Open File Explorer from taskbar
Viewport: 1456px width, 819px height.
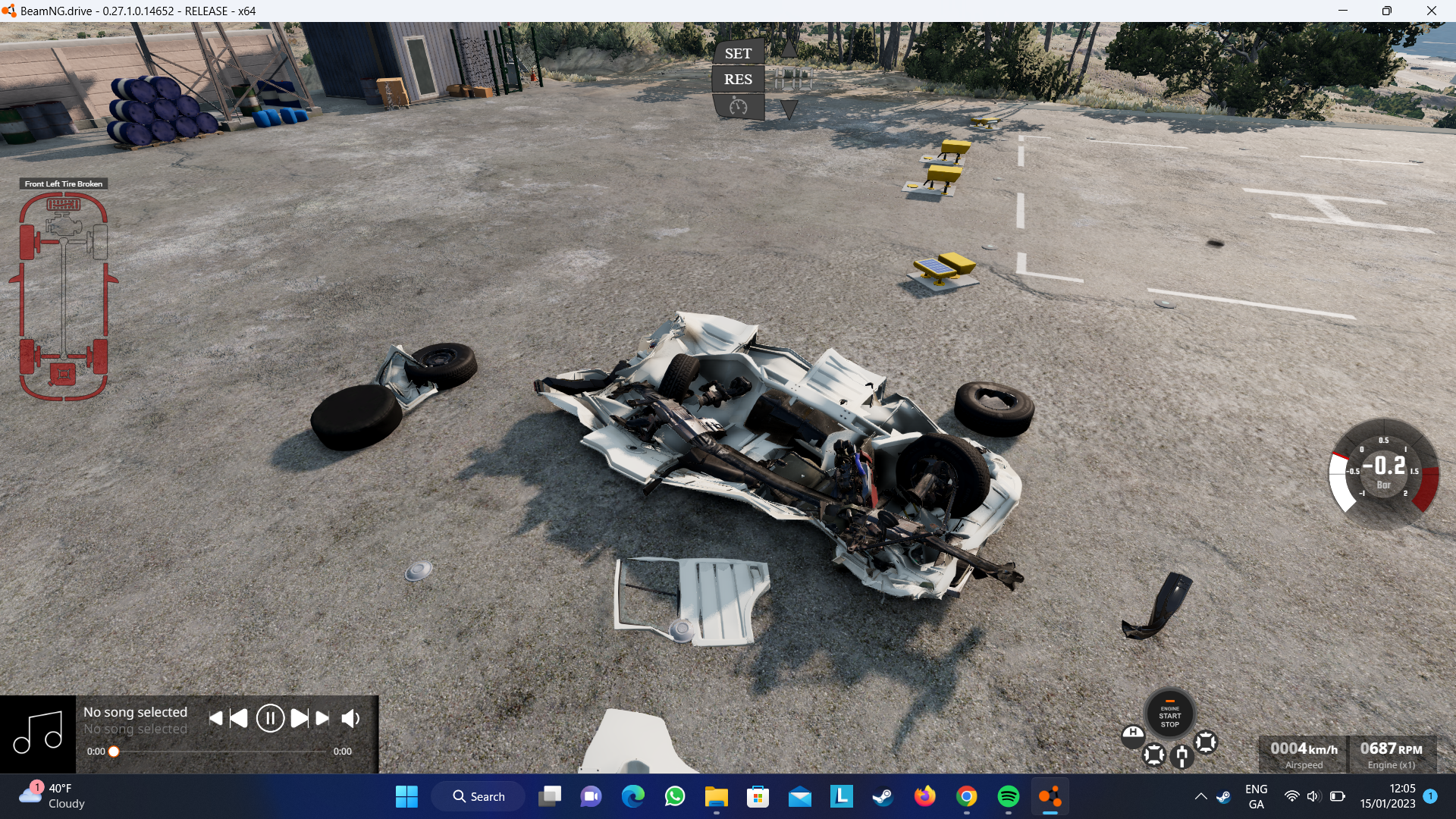coord(717,796)
